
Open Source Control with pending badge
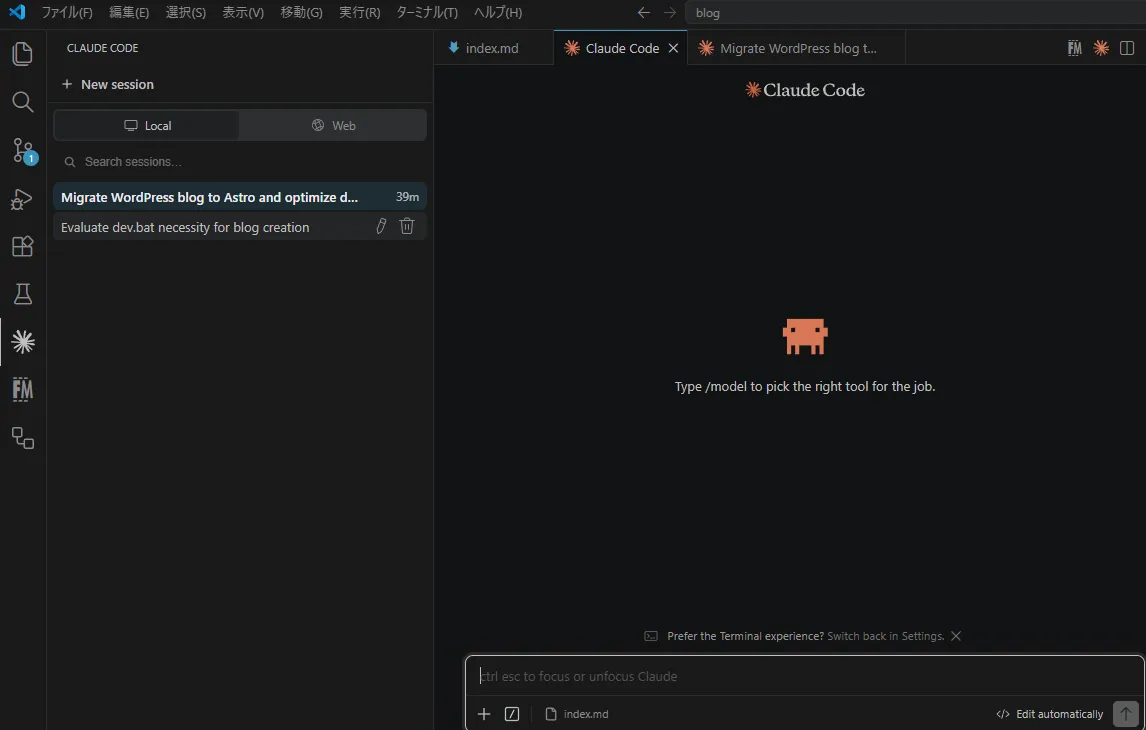tap(22, 150)
